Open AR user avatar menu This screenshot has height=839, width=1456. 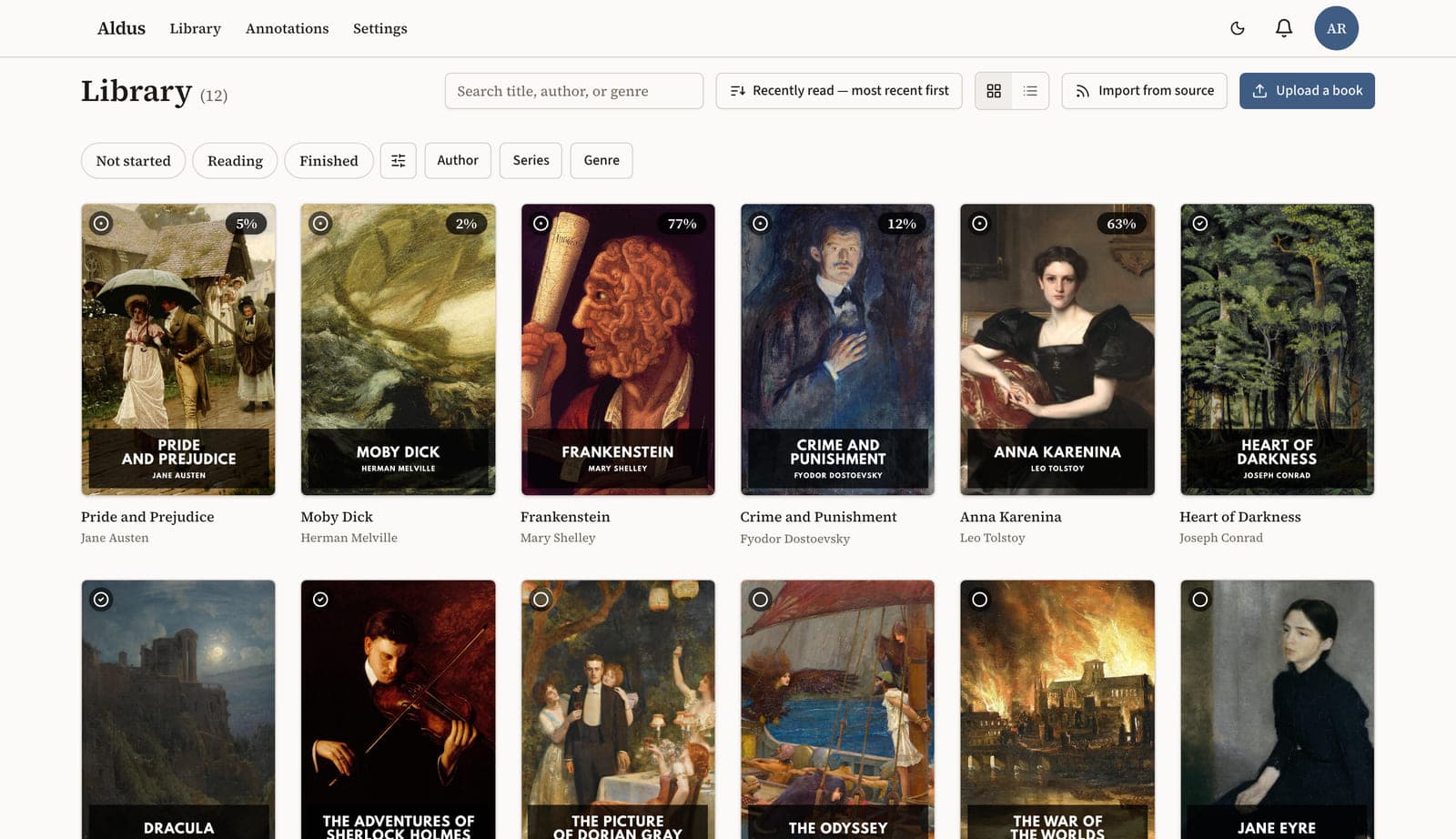tap(1336, 28)
